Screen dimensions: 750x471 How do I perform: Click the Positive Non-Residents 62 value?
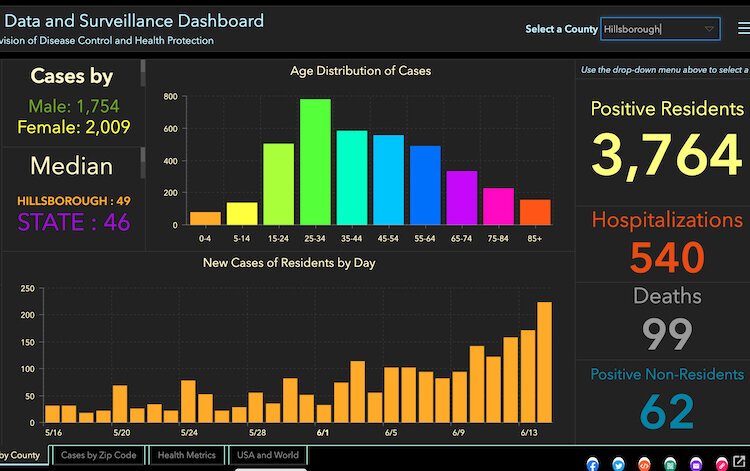667,411
